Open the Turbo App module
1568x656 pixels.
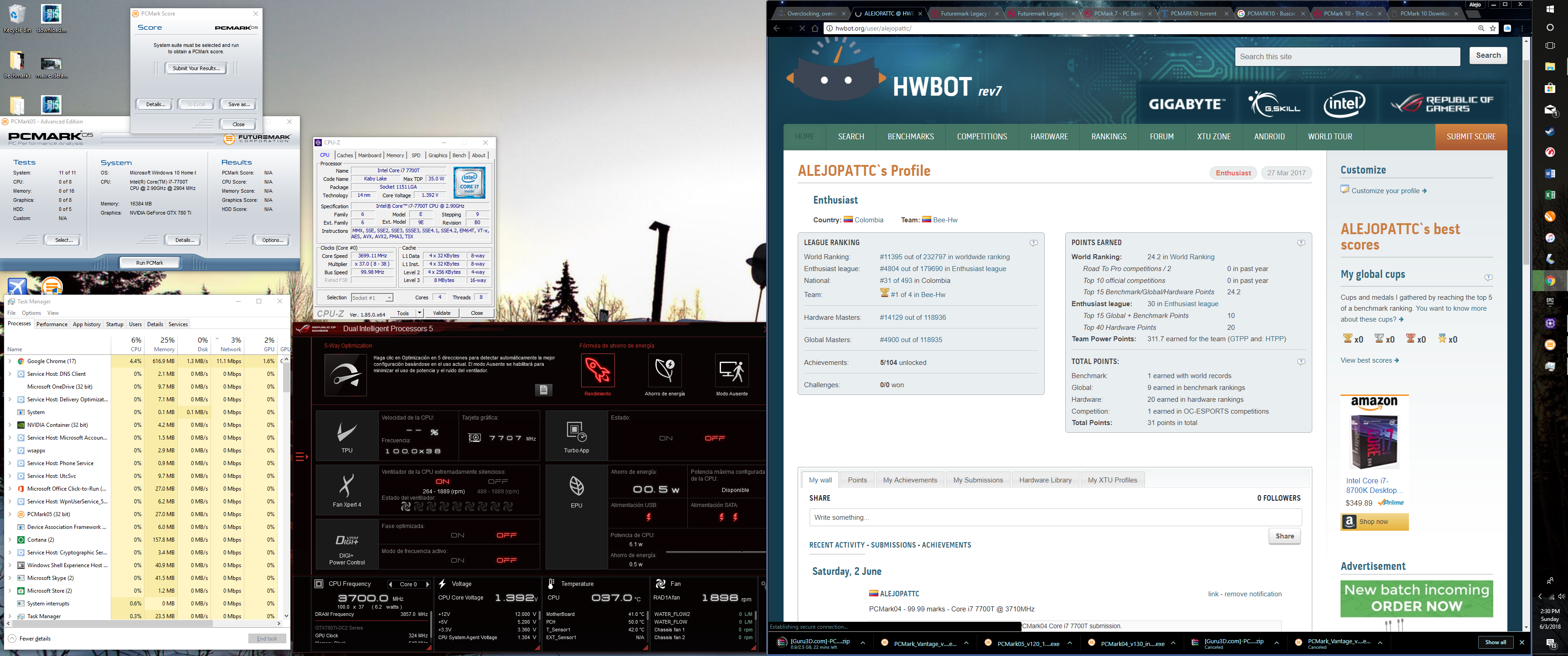pos(577,436)
